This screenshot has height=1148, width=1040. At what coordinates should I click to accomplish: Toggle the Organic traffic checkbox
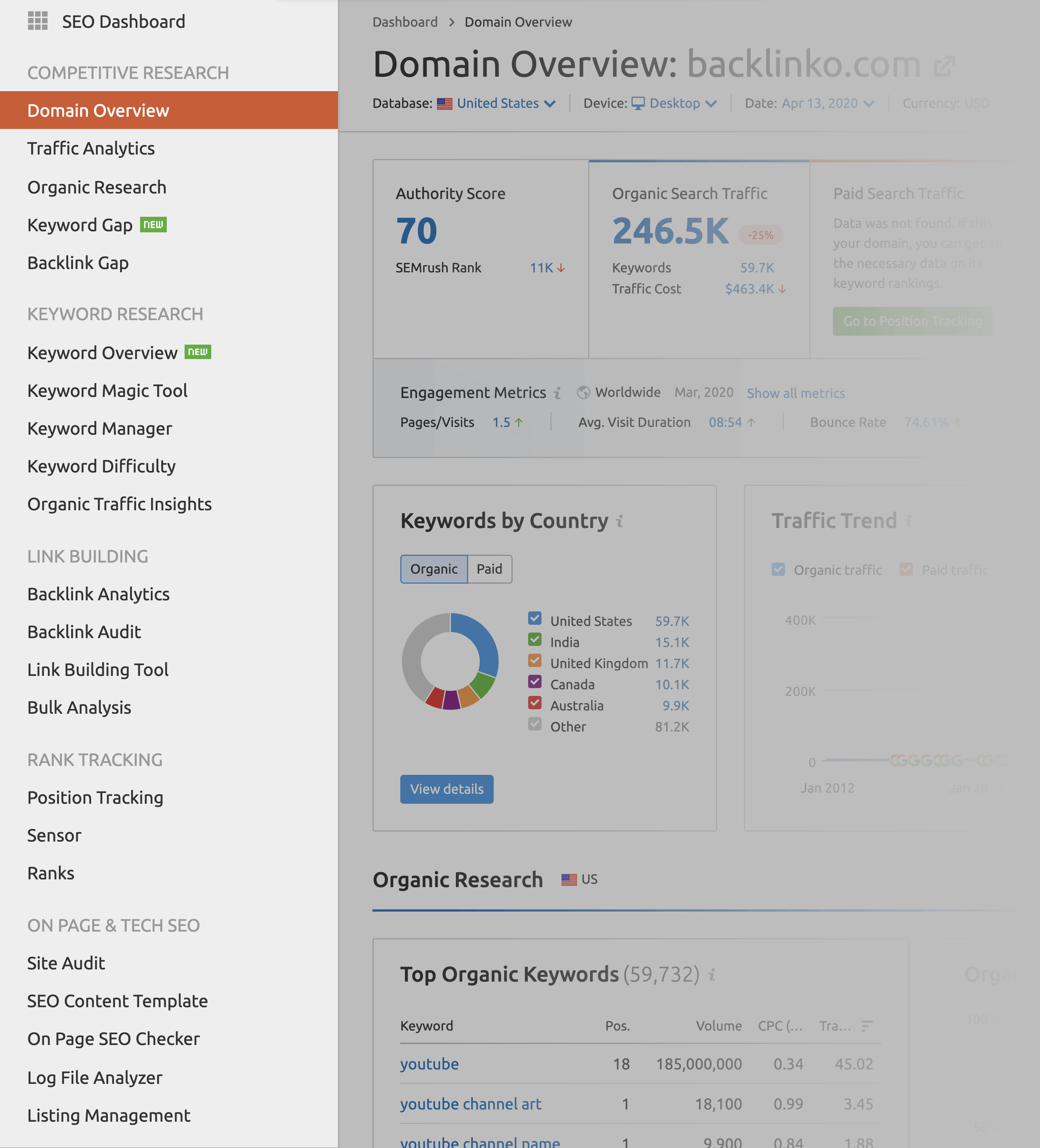click(x=778, y=570)
